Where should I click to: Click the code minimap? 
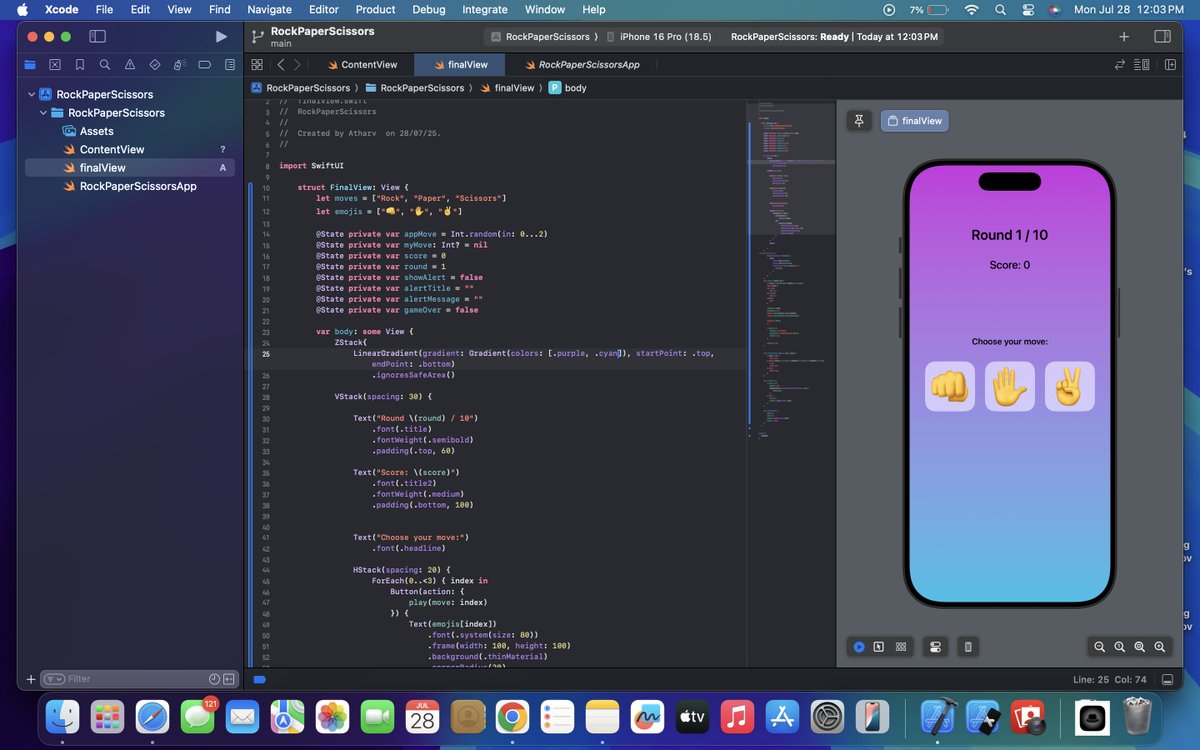[790, 270]
